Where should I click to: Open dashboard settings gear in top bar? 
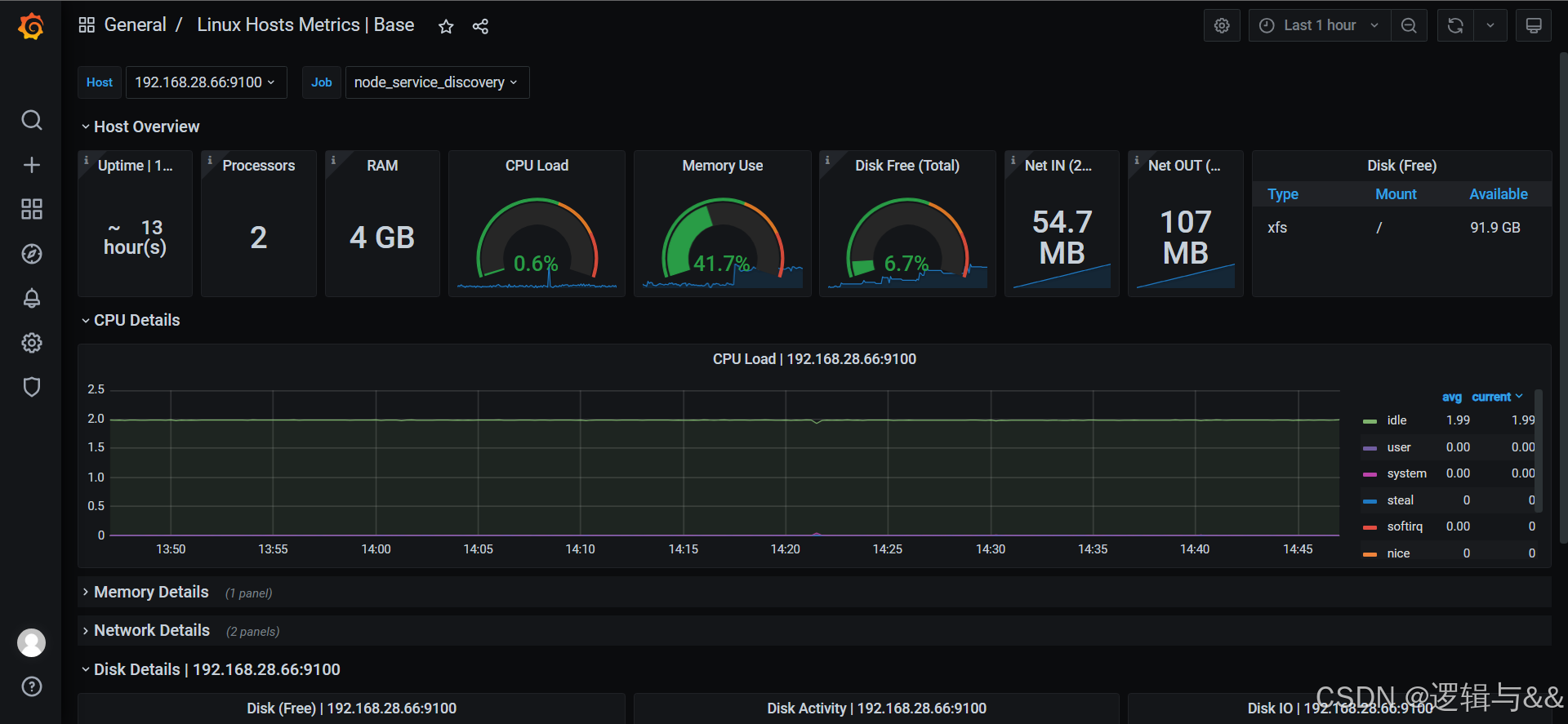(x=1222, y=25)
